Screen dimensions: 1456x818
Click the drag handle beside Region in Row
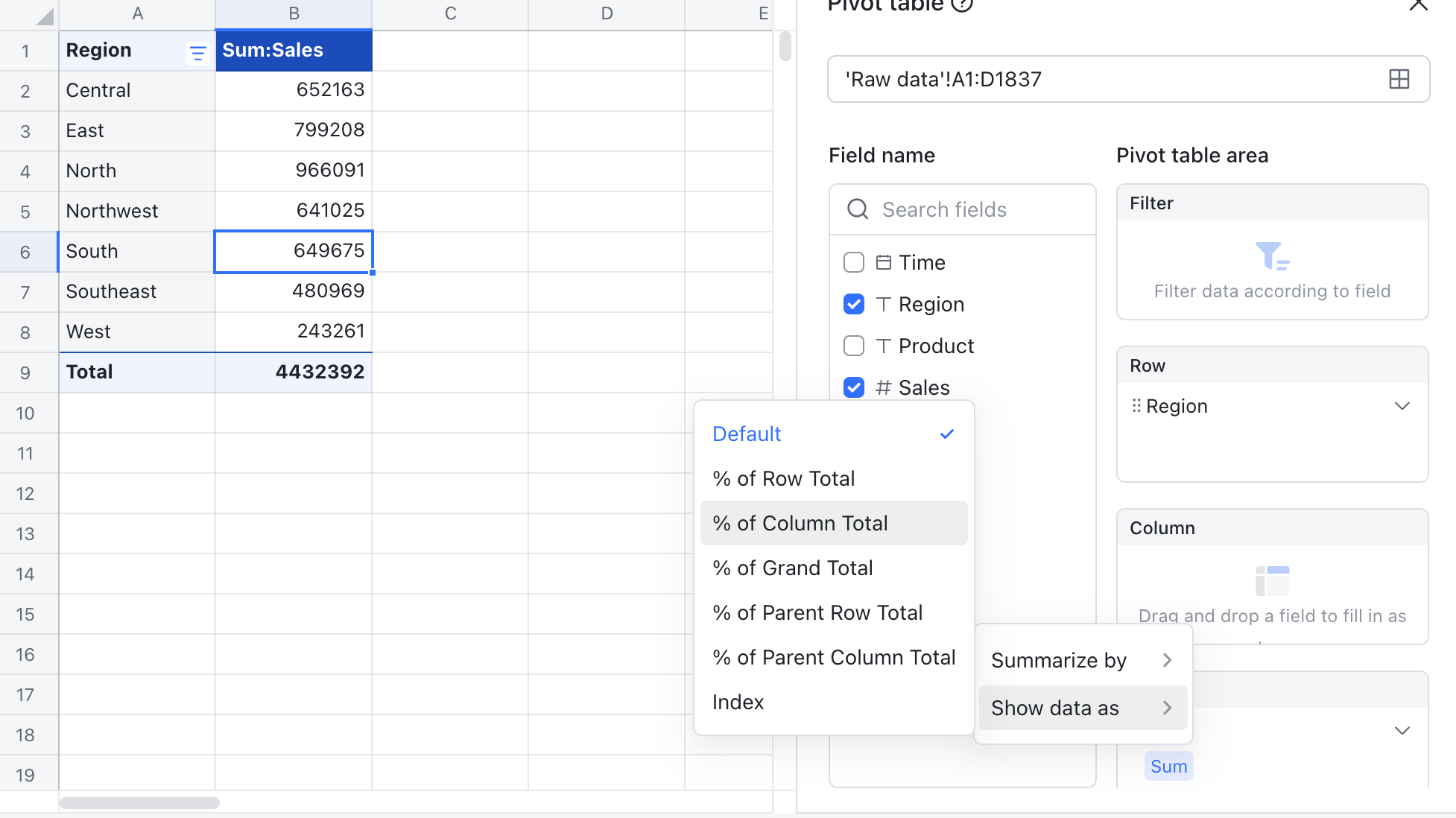pos(1136,406)
